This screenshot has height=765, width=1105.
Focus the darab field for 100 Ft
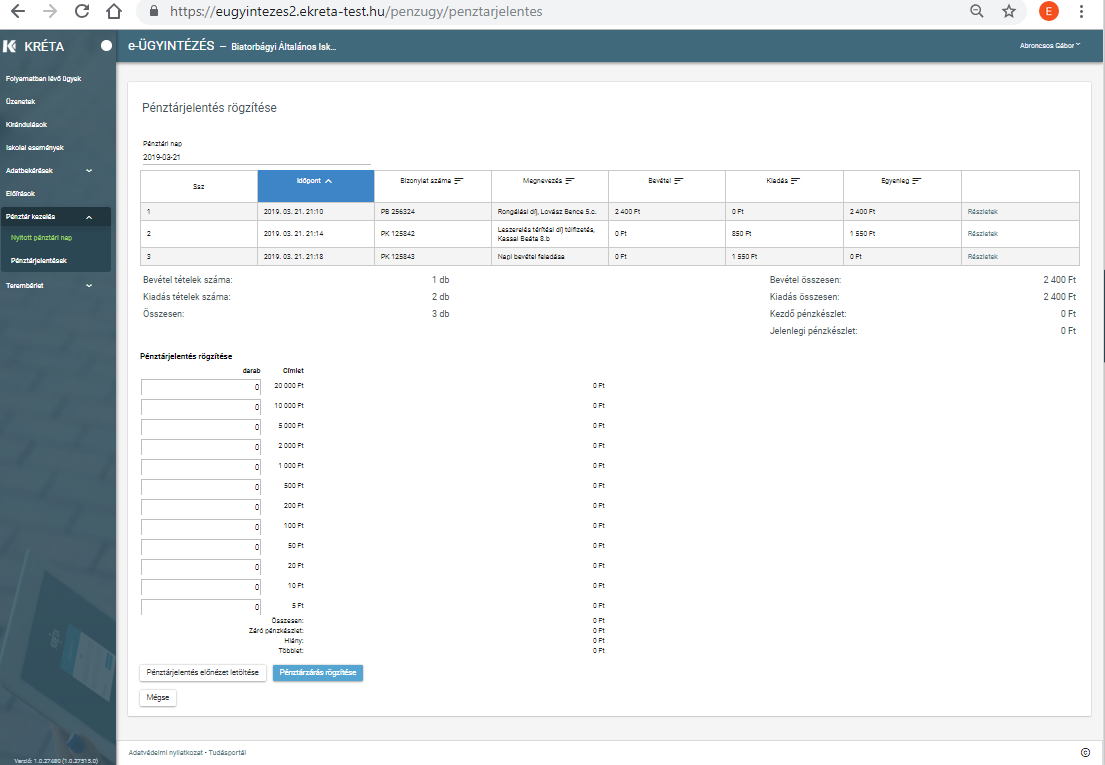(x=201, y=527)
